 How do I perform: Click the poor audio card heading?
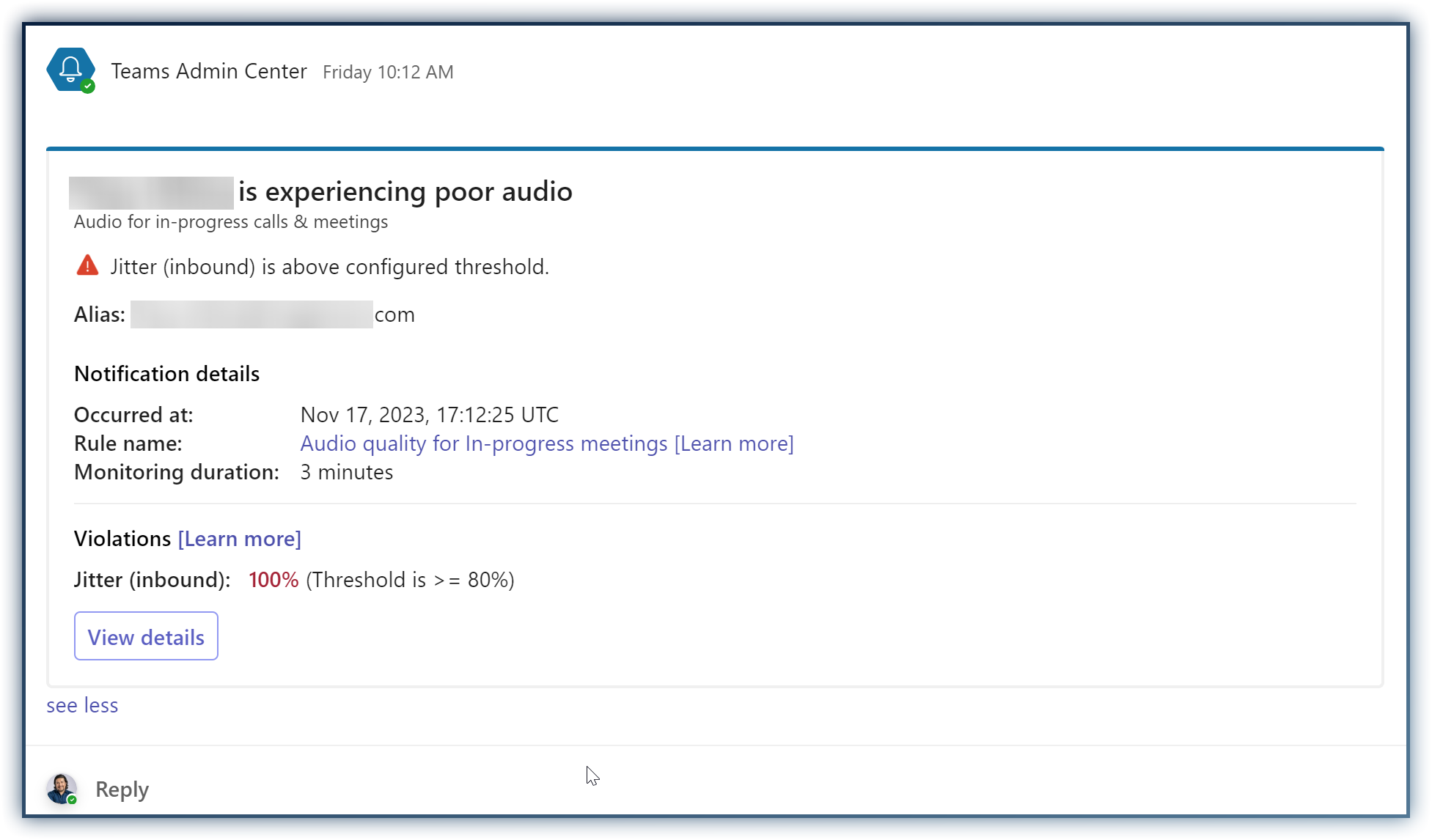click(405, 191)
